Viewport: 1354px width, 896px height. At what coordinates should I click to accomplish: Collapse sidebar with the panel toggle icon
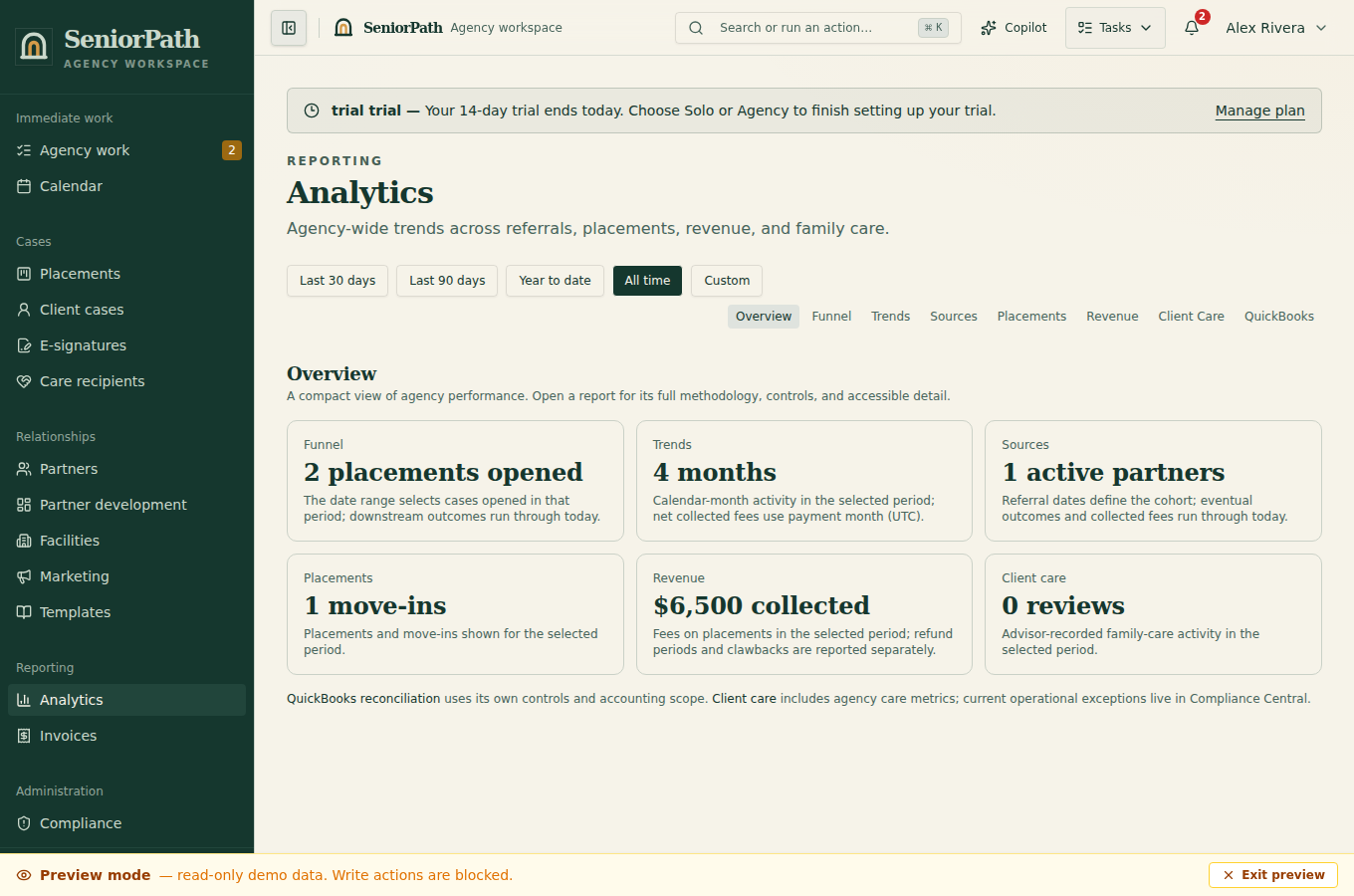(x=289, y=28)
